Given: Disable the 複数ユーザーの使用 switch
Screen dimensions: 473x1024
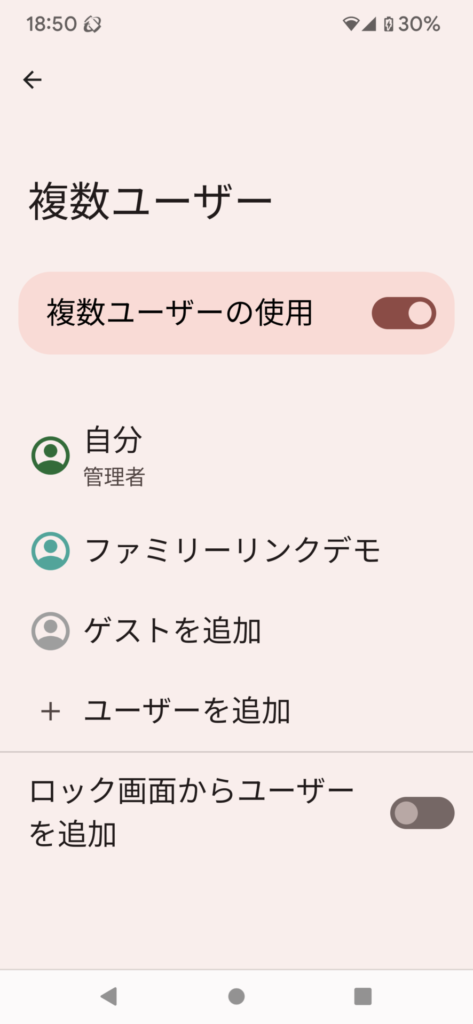Looking at the screenshot, I should tap(404, 313).
